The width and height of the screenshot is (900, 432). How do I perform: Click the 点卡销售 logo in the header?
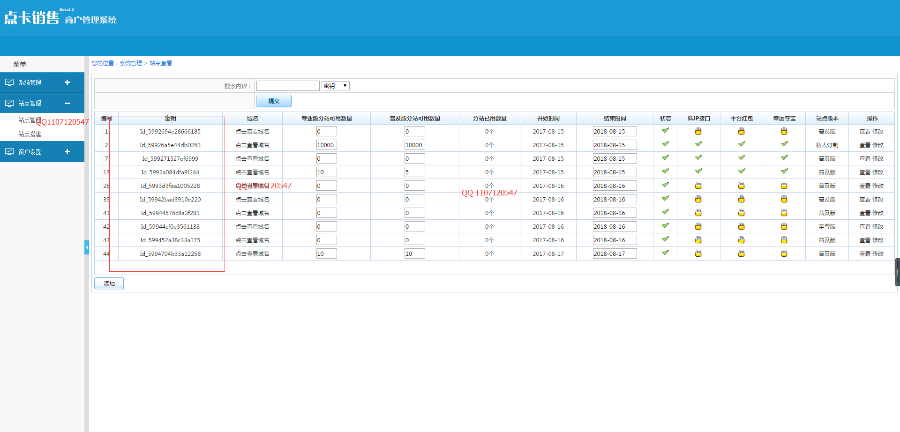32,18
